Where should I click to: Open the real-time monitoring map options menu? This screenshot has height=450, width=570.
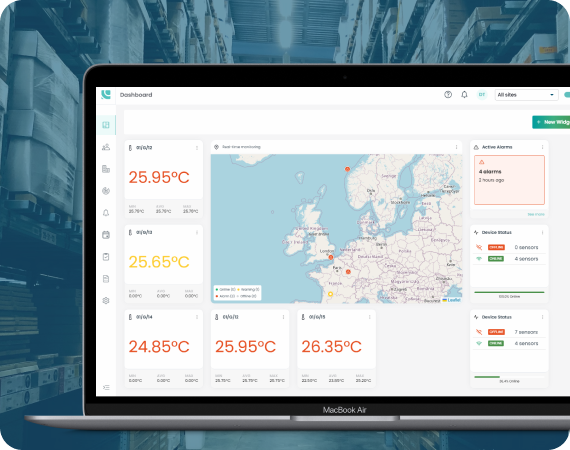pos(457,147)
